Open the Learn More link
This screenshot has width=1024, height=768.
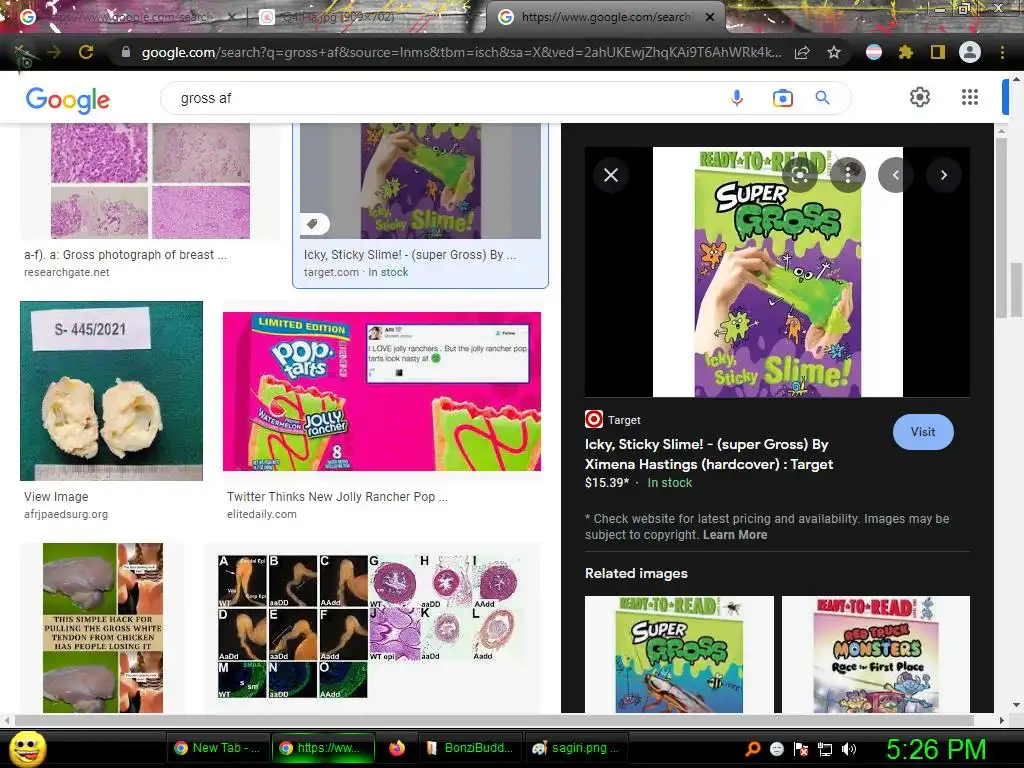point(735,535)
